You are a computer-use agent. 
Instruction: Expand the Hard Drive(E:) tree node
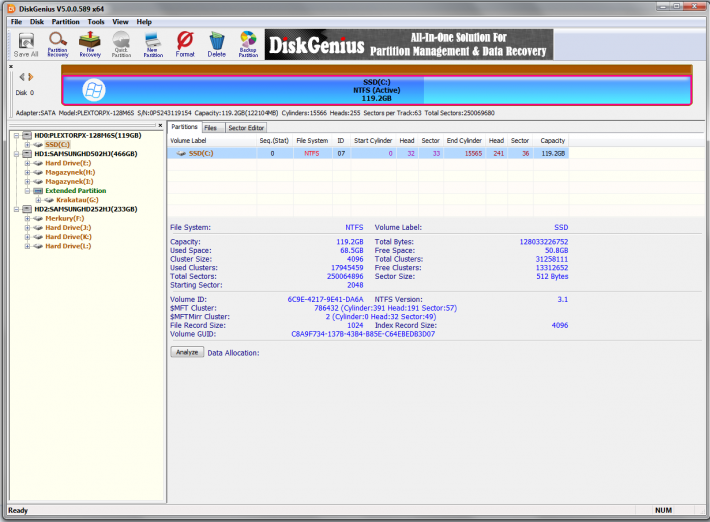pyautogui.click(x=27, y=163)
